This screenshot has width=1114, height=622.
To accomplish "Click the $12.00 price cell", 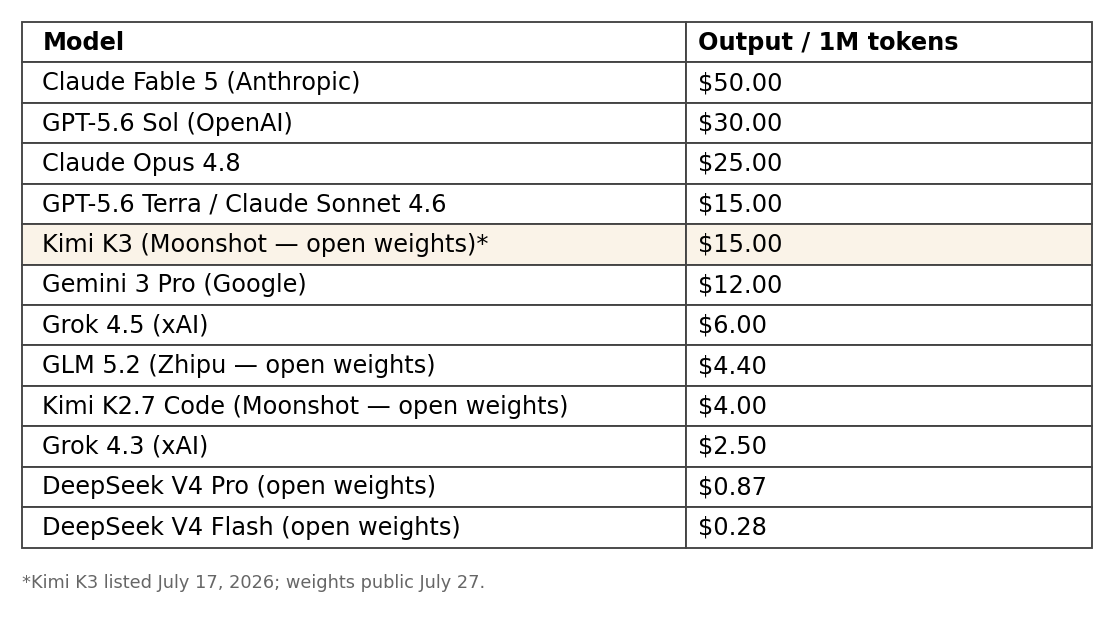I will (889, 285).
